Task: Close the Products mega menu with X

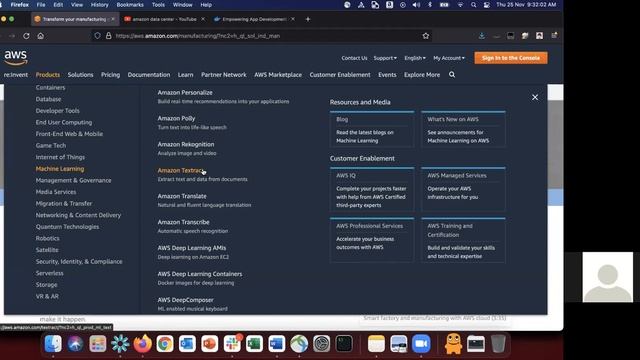Action: 535,98
